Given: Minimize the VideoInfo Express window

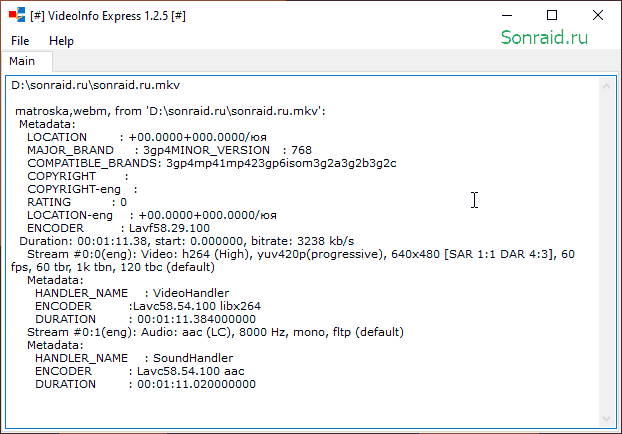Looking at the screenshot, I should [x=507, y=15].
